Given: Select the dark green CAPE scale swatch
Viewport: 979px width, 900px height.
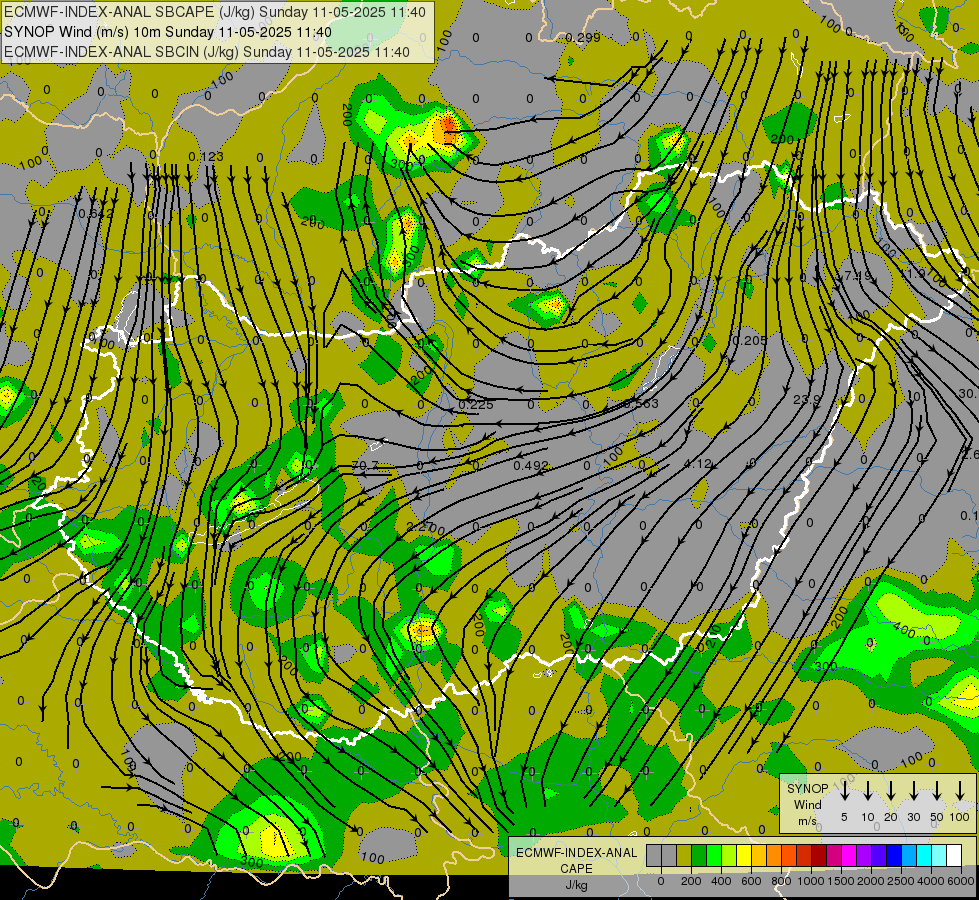Looking at the screenshot, I should 699,855.
